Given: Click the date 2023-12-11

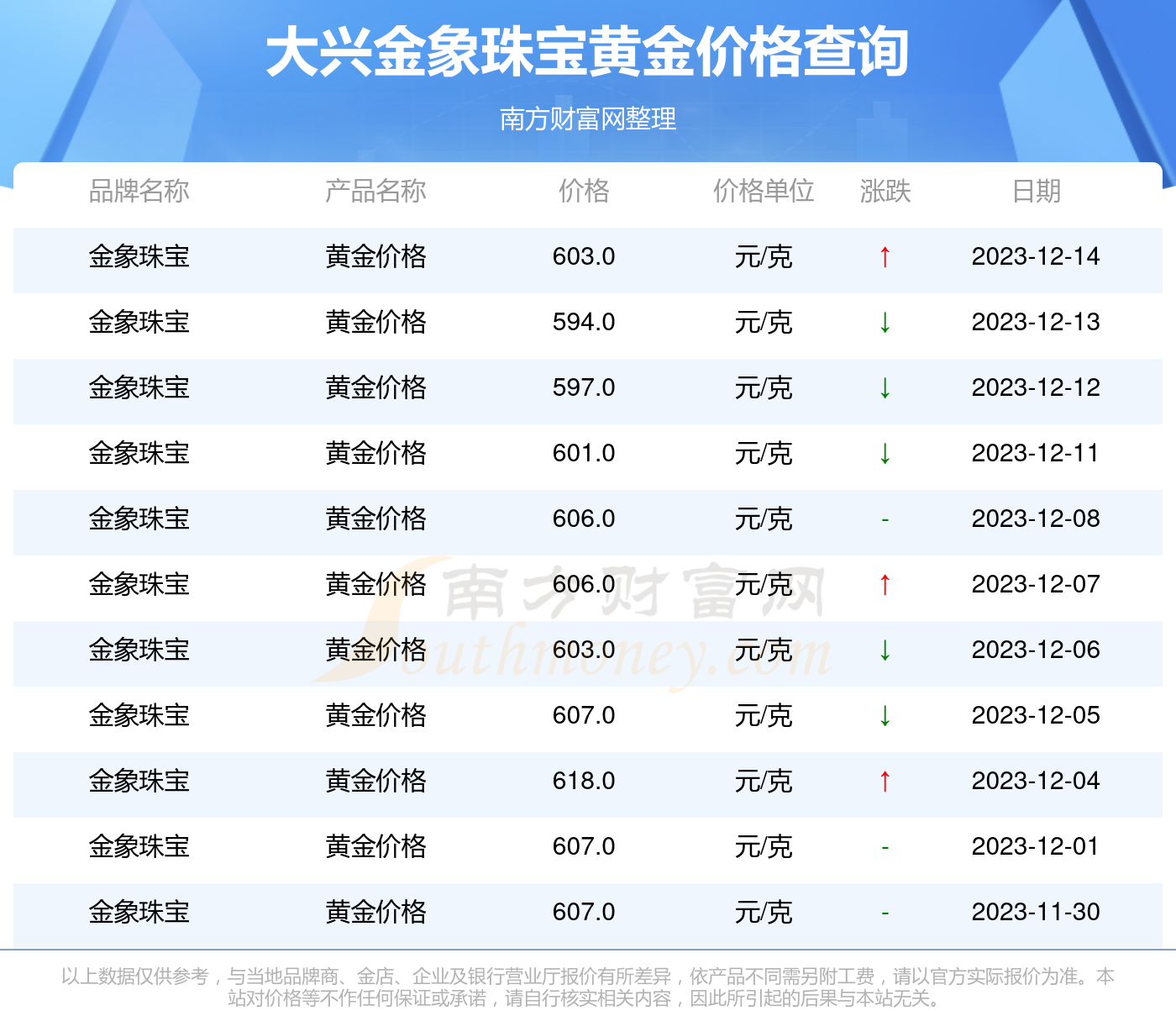Looking at the screenshot, I should pos(1036,453).
